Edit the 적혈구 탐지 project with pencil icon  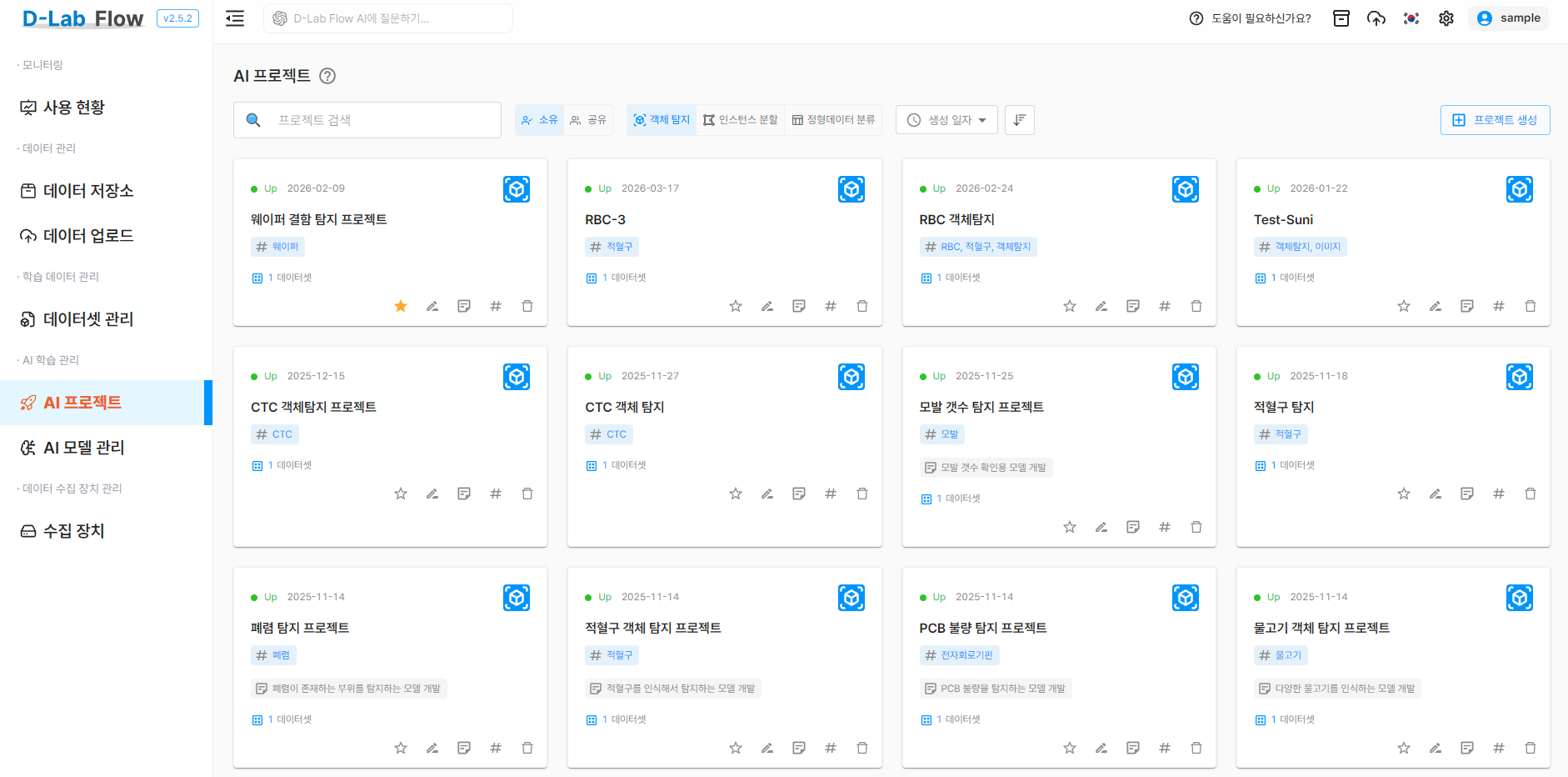click(x=1436, y=494)
